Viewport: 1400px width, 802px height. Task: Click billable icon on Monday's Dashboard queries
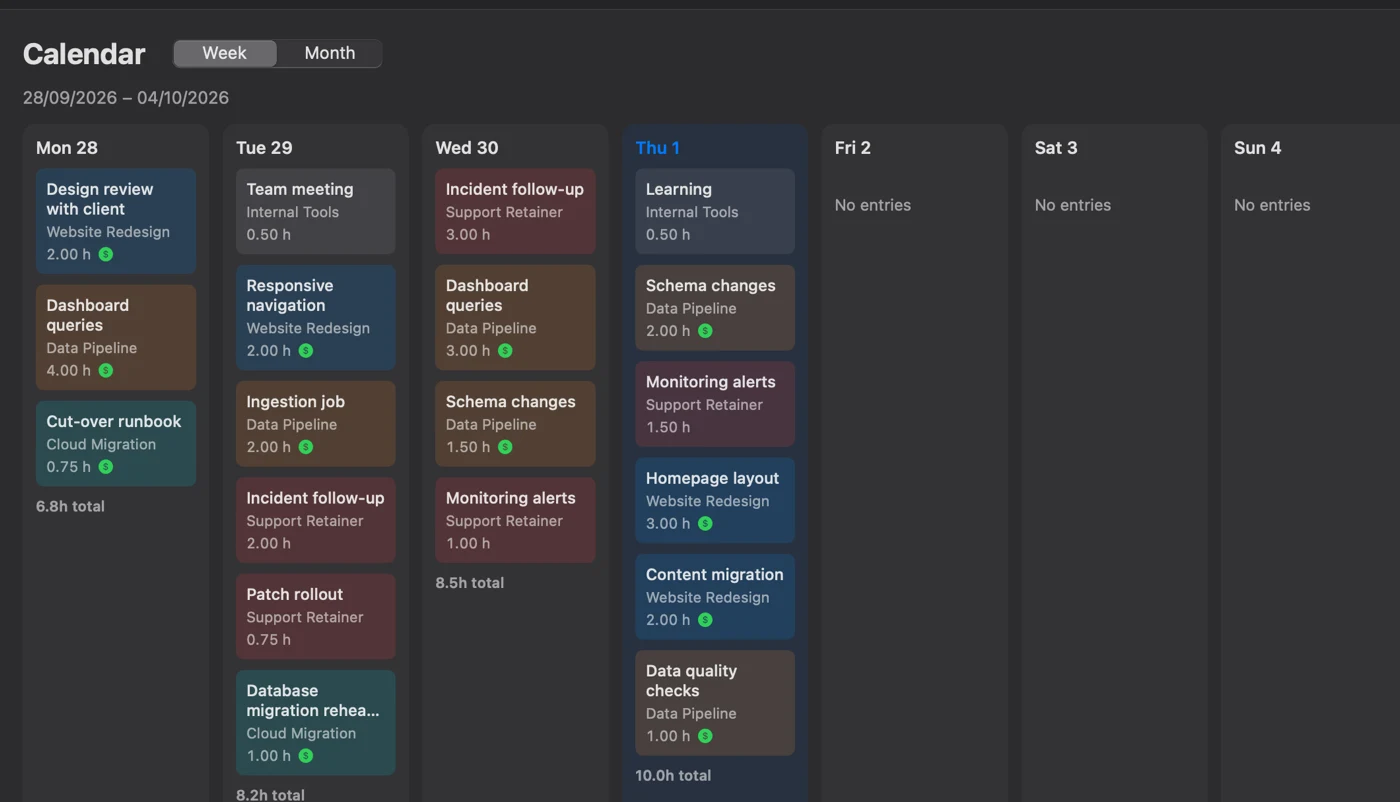tap(106, 370)
